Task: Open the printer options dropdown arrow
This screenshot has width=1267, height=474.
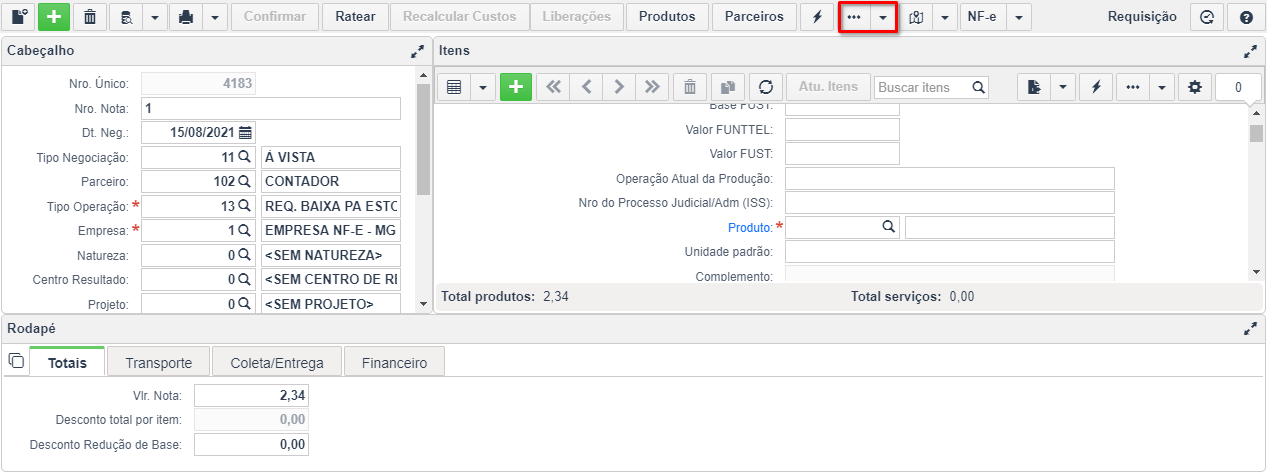Action: pos(214,17)
